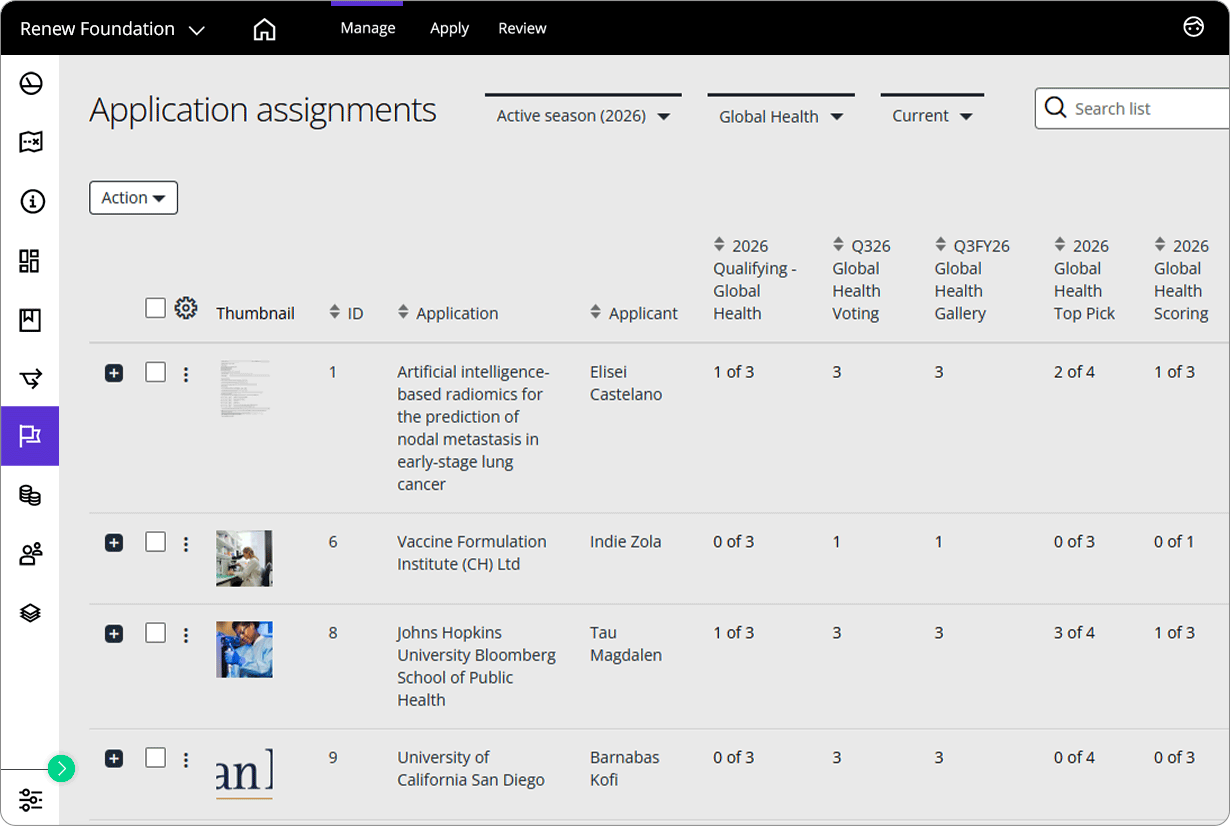Click the Search list input field
This screenshot has width=1230, height=828.
pos(1132,108)
